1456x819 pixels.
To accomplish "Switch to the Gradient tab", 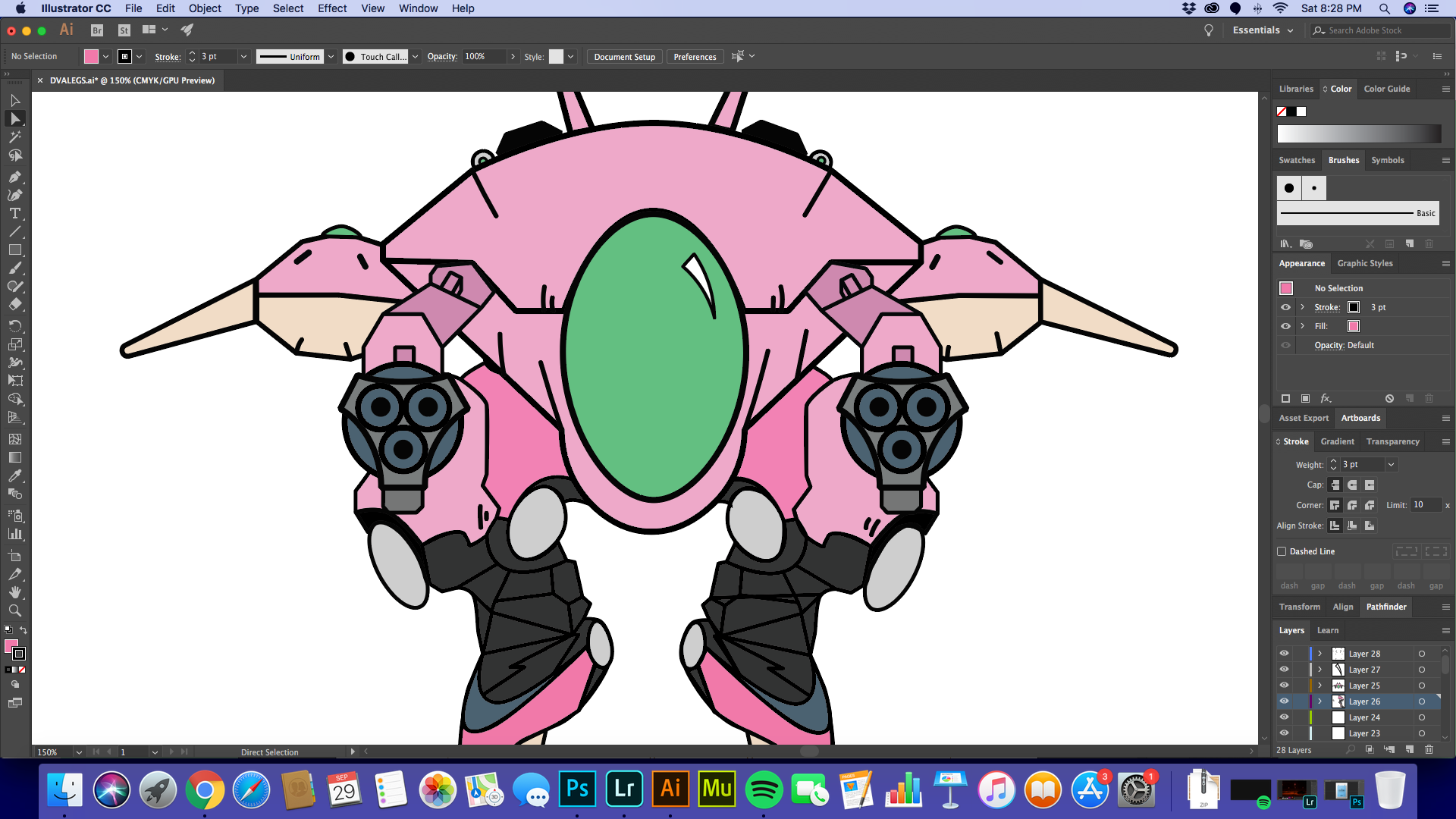I will click(1337, 441).
